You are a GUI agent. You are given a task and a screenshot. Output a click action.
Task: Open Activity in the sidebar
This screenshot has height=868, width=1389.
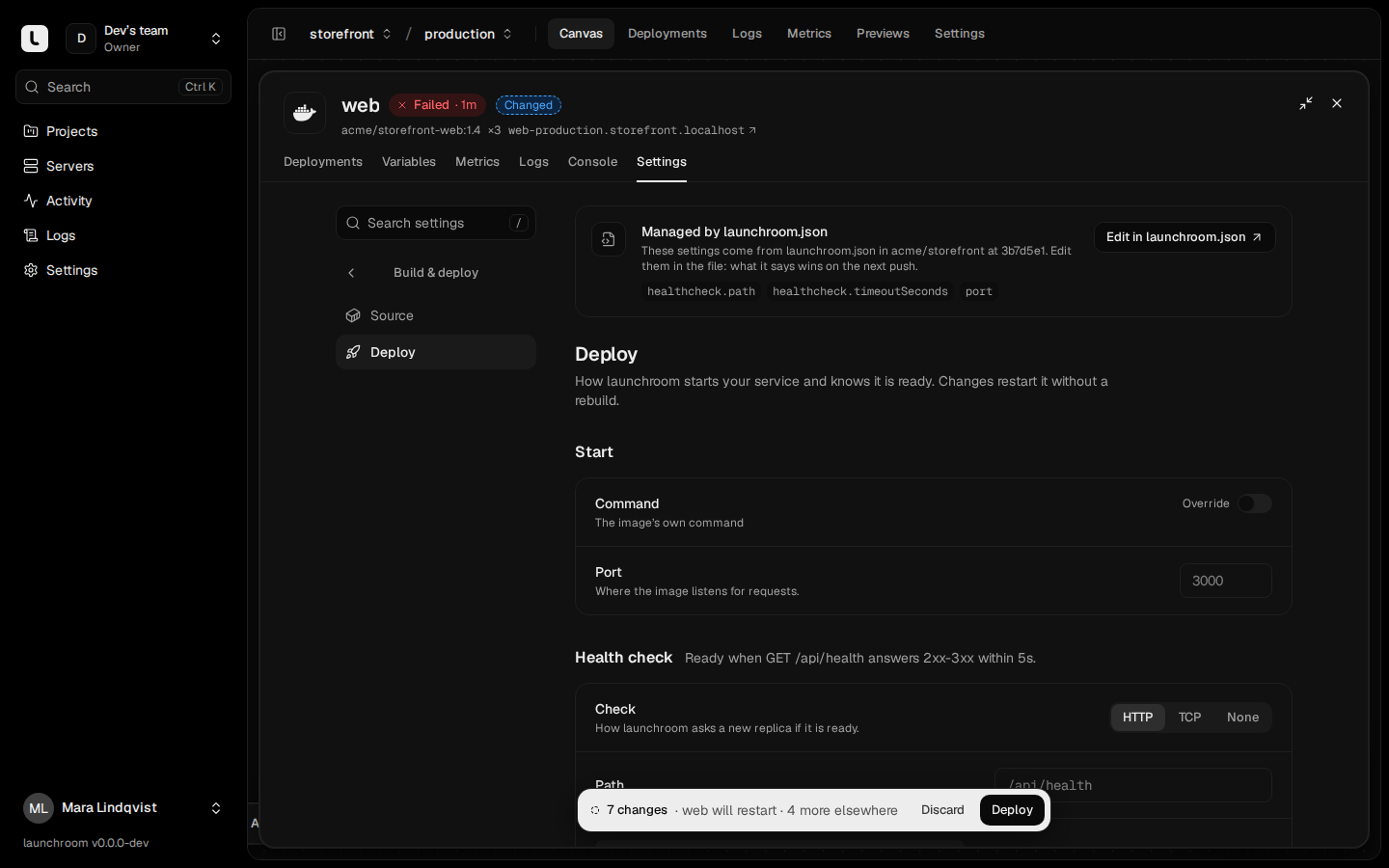coord(123,201)
